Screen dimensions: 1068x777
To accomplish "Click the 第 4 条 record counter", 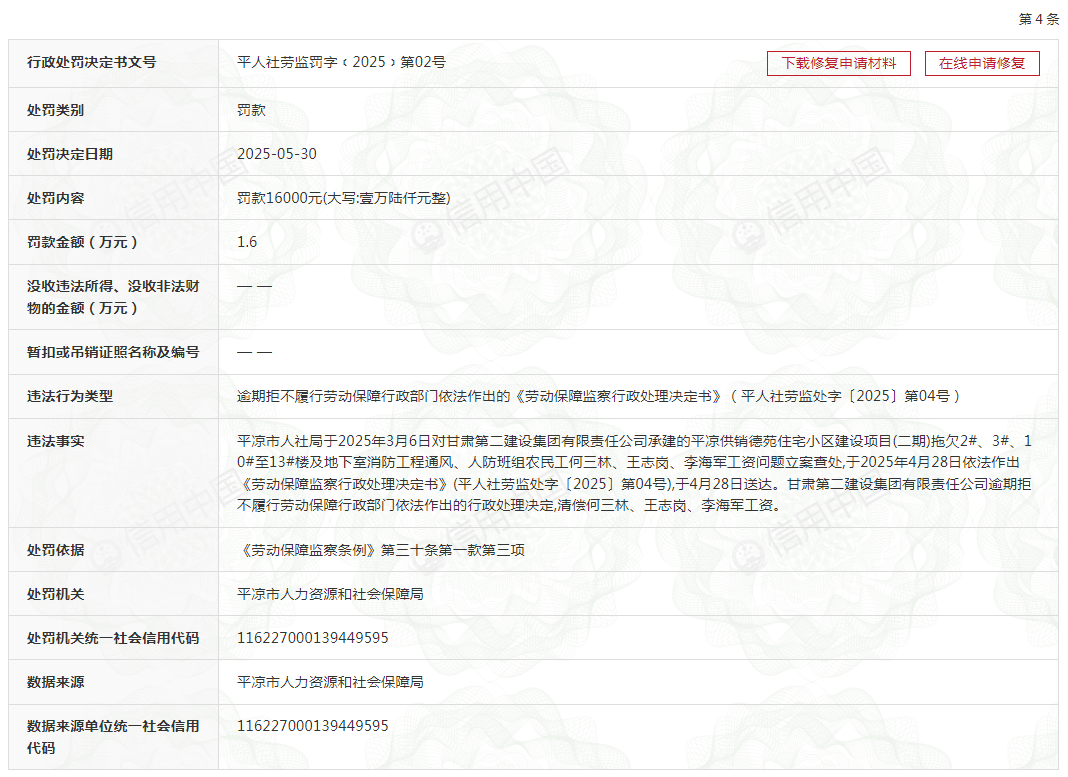I will point(1037,19).
